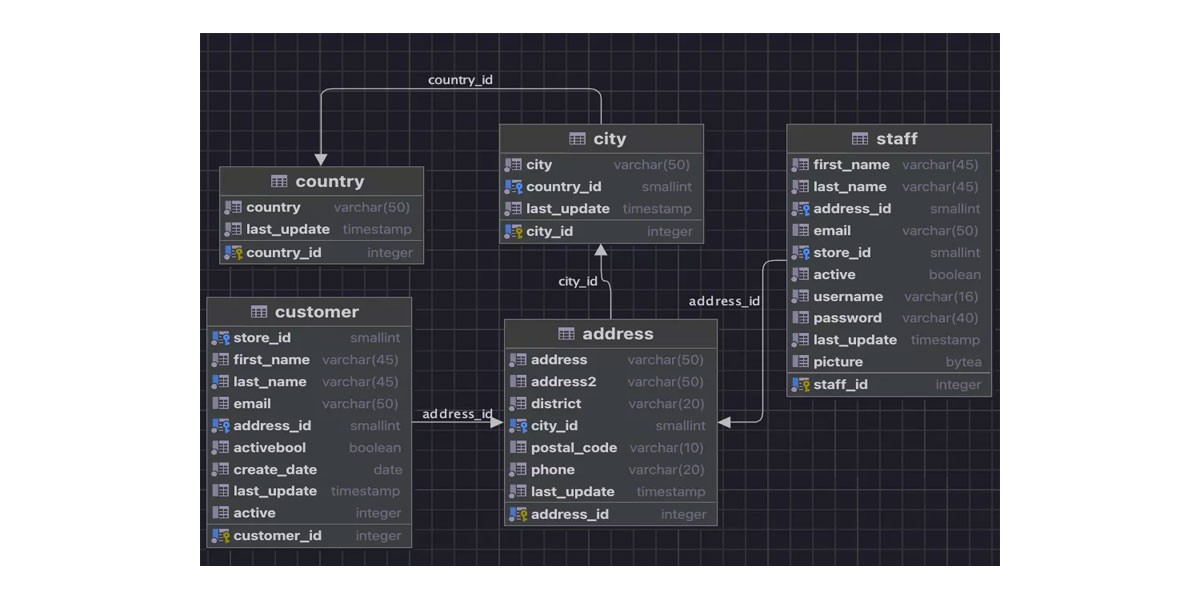Click the table icon in address header
This screenshot has width=1200, height=600.
[x=566, y=334]
